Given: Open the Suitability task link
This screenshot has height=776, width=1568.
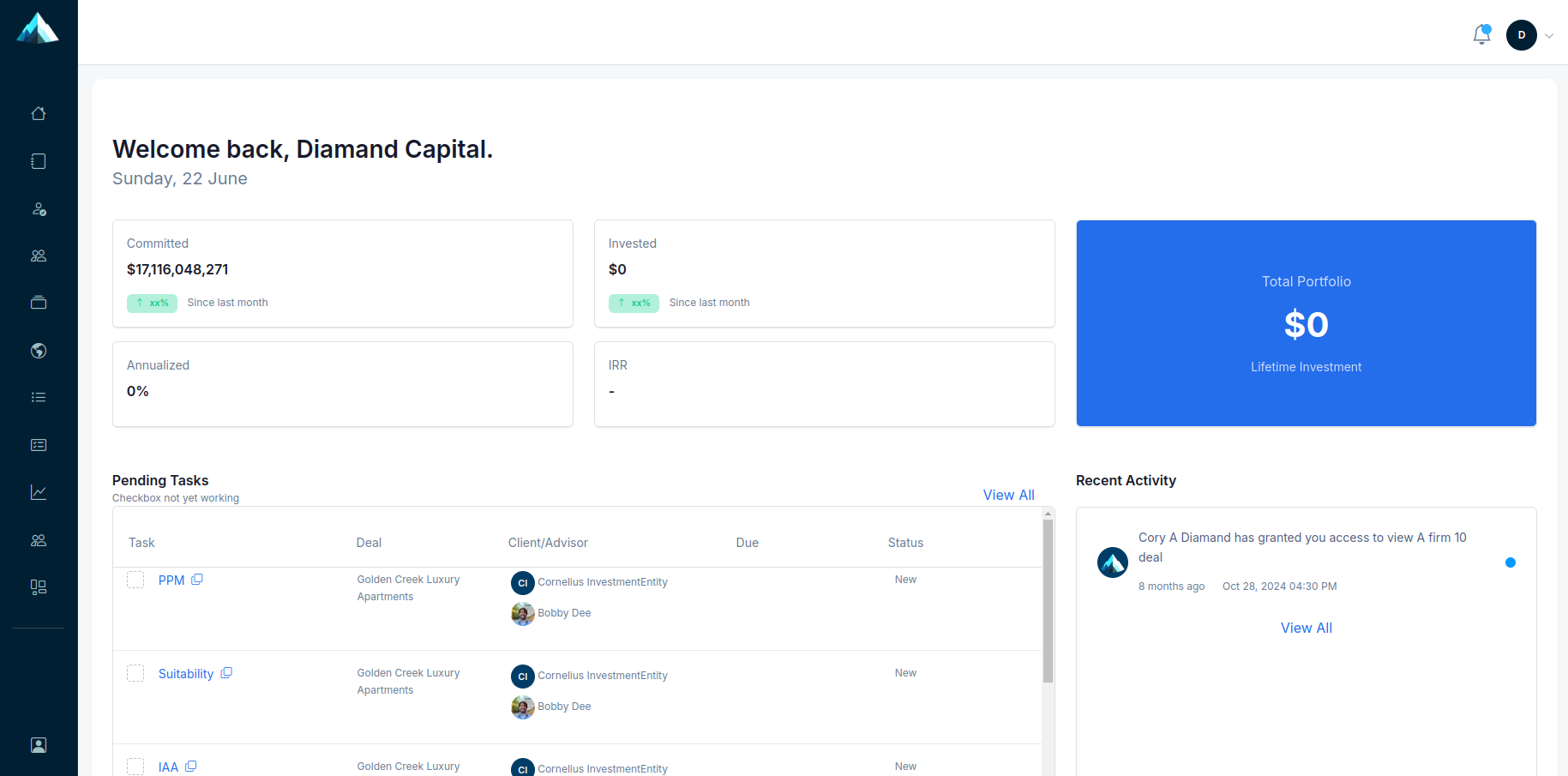Looking at the screenshot, I should (x=186, y=674).
